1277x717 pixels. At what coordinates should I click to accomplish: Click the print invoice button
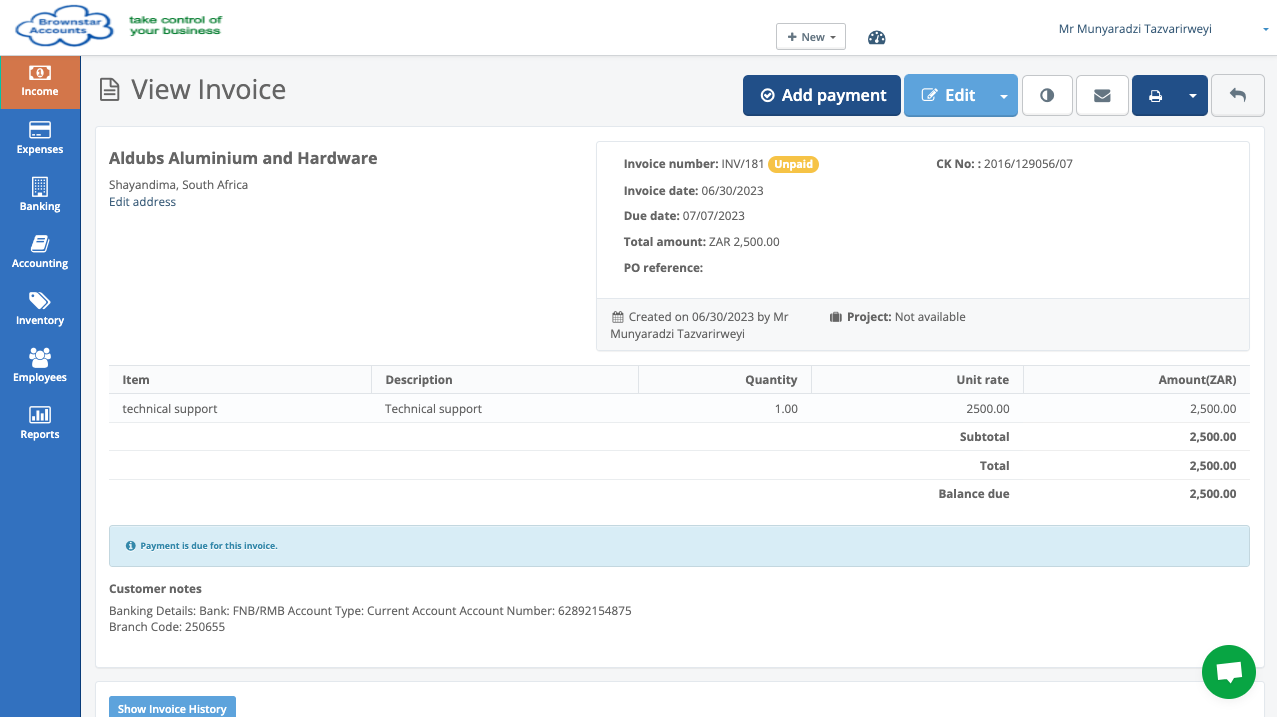1155,96
